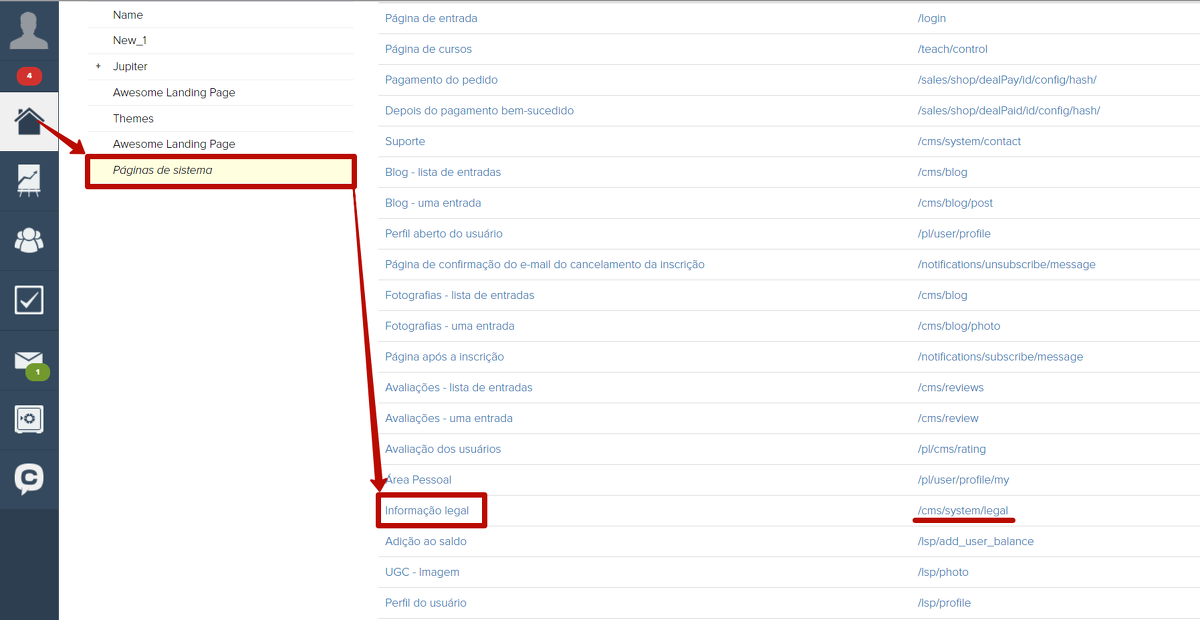Open the safe vault sales icon

[29, 419]
